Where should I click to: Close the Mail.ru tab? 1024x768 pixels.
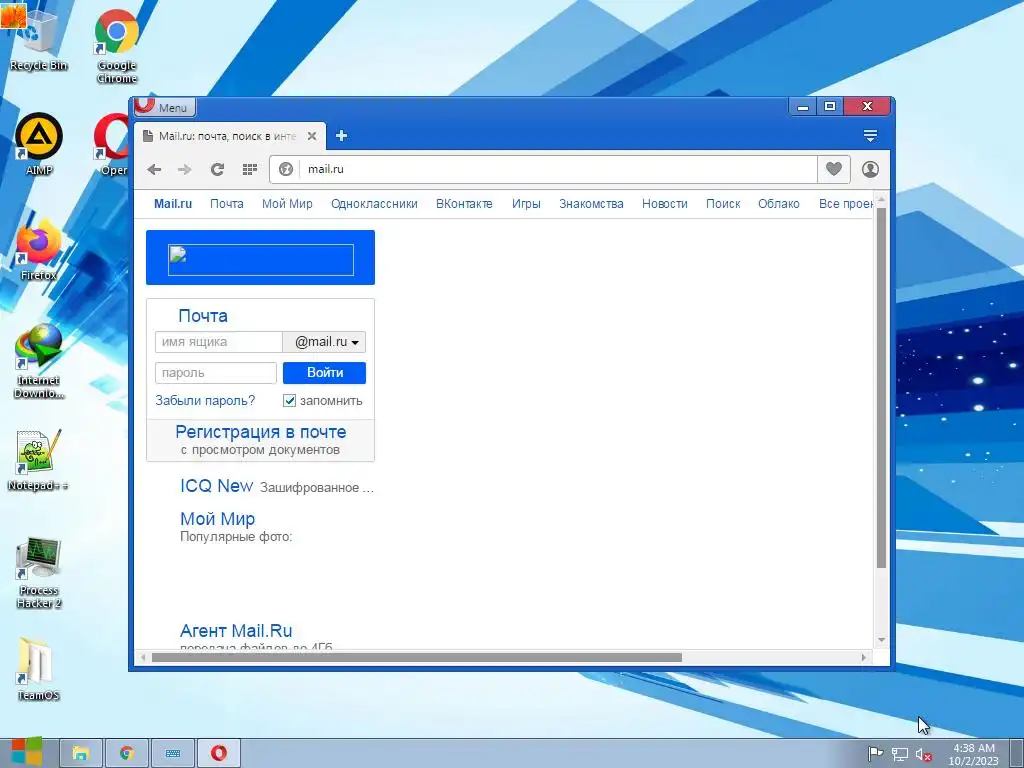[x=312, y=136]
